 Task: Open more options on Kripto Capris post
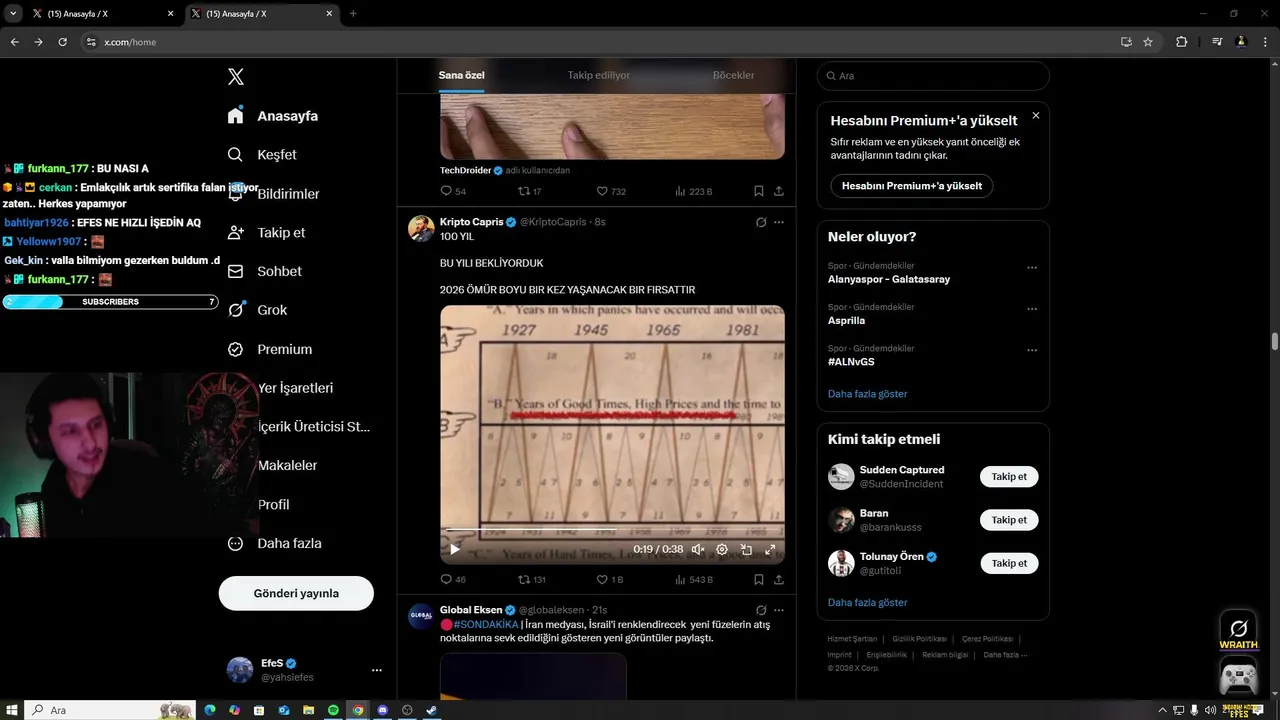(x=779, y=222)
